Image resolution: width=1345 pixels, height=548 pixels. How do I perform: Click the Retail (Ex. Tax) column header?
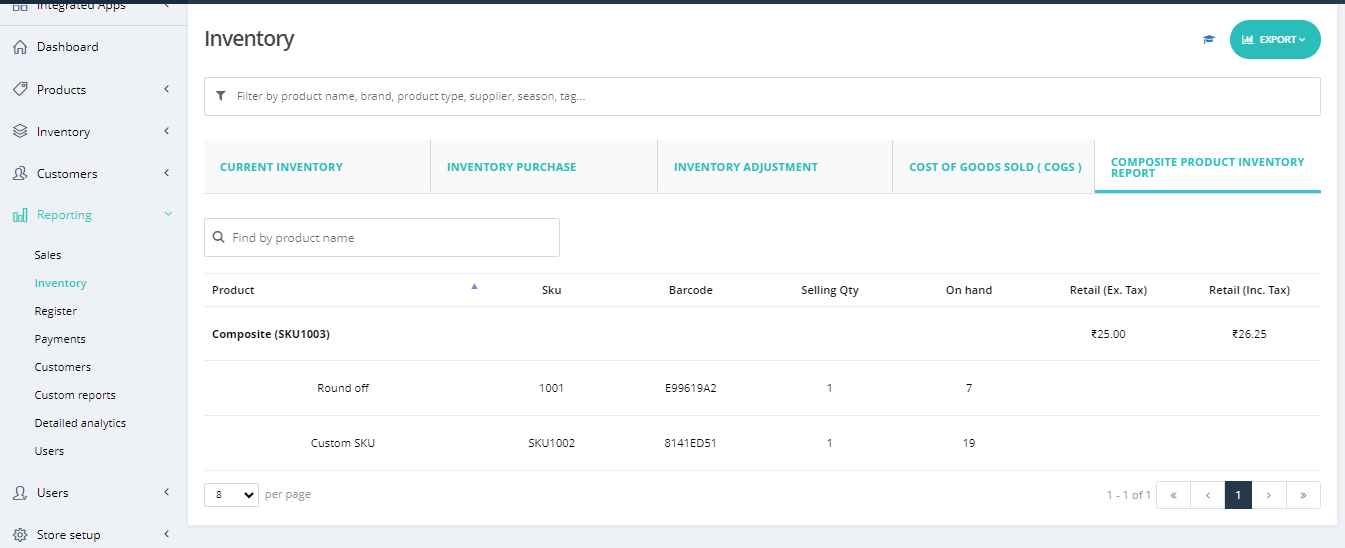coord(1108,290)
